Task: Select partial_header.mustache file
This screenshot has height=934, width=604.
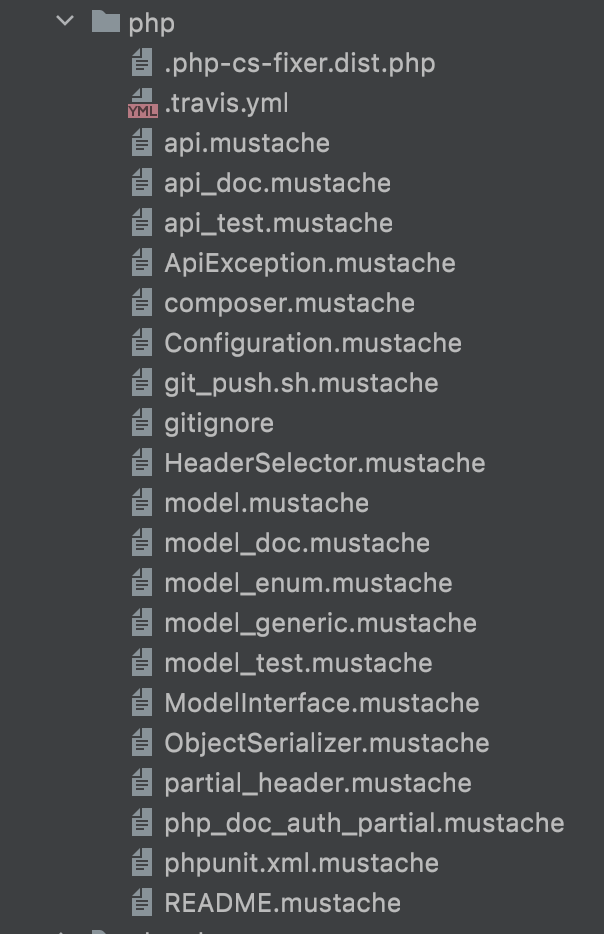Action: (x=318, y=783)
